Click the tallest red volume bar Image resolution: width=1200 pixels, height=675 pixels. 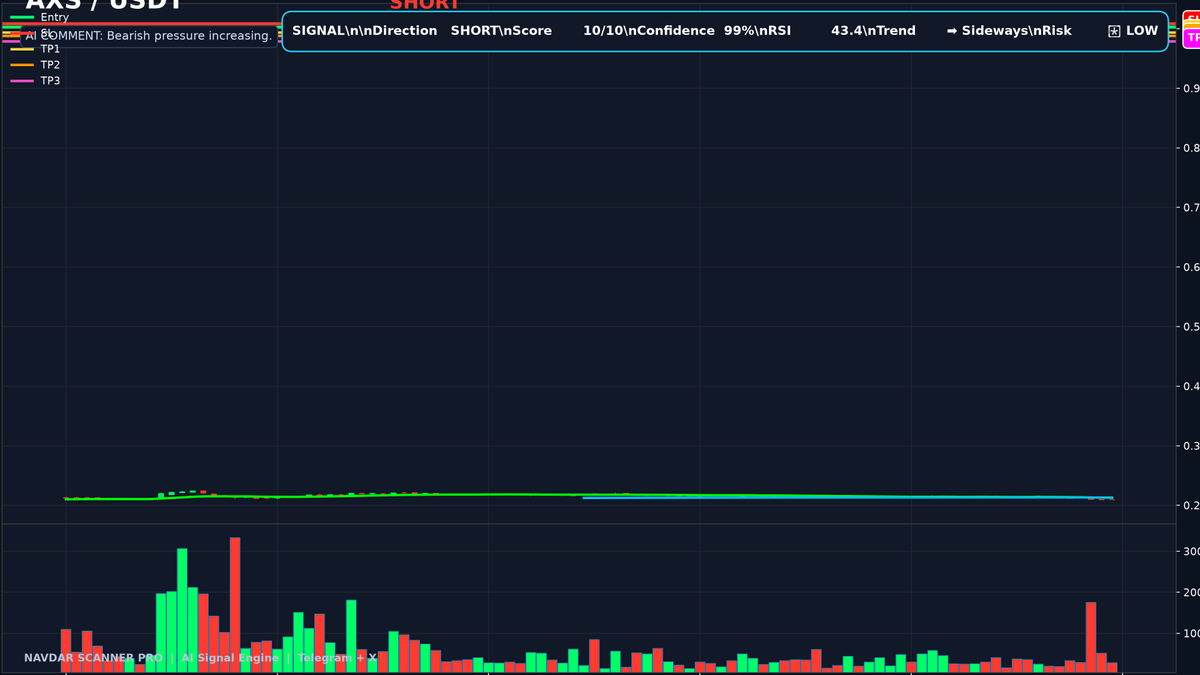[235, 604]
